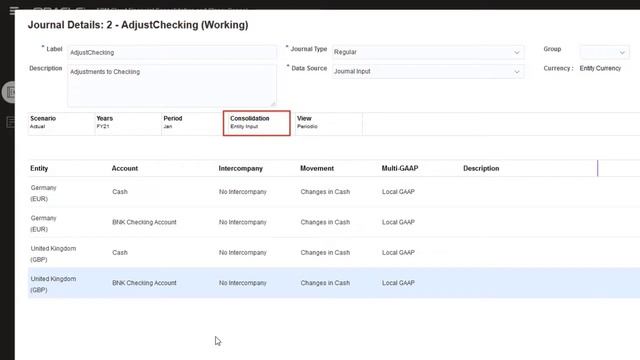The width and height of the screenshot is (640, 360).
Task: Select the Period Jan dimension cell
Action: coord(192,123)
